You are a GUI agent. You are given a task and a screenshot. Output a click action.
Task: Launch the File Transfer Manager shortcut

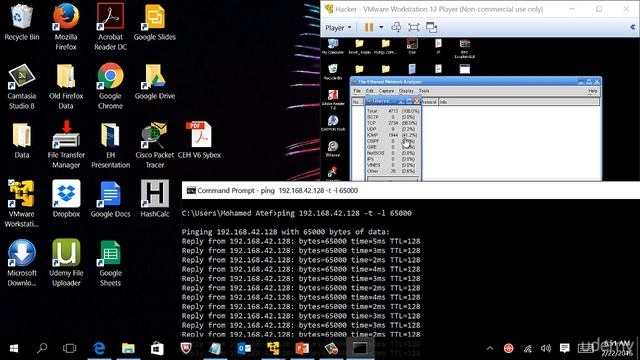click(x=66, y=145)
